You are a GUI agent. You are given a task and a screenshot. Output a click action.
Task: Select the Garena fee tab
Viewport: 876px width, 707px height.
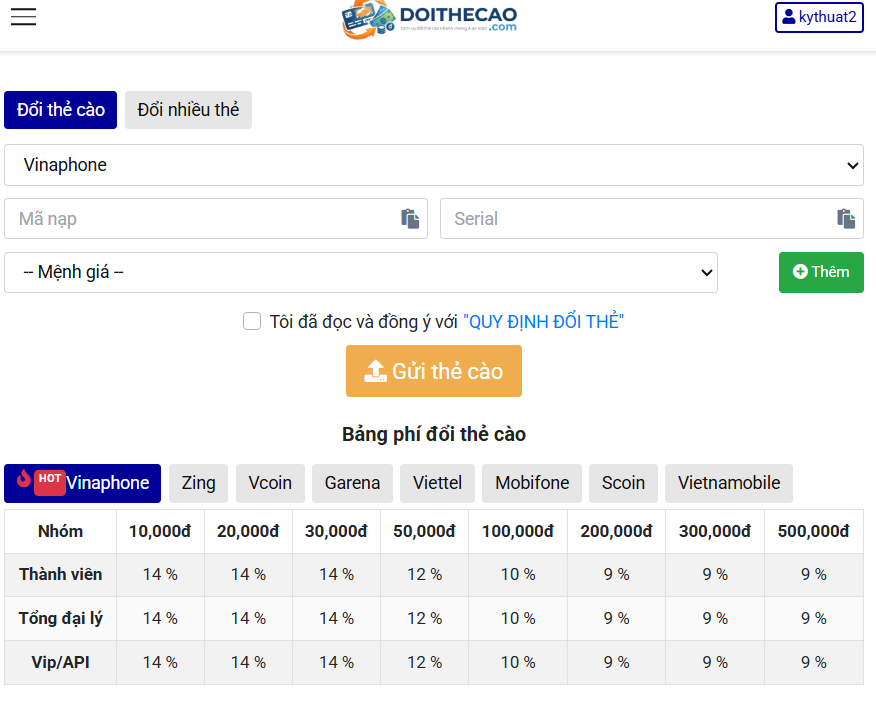coord(353,483)
